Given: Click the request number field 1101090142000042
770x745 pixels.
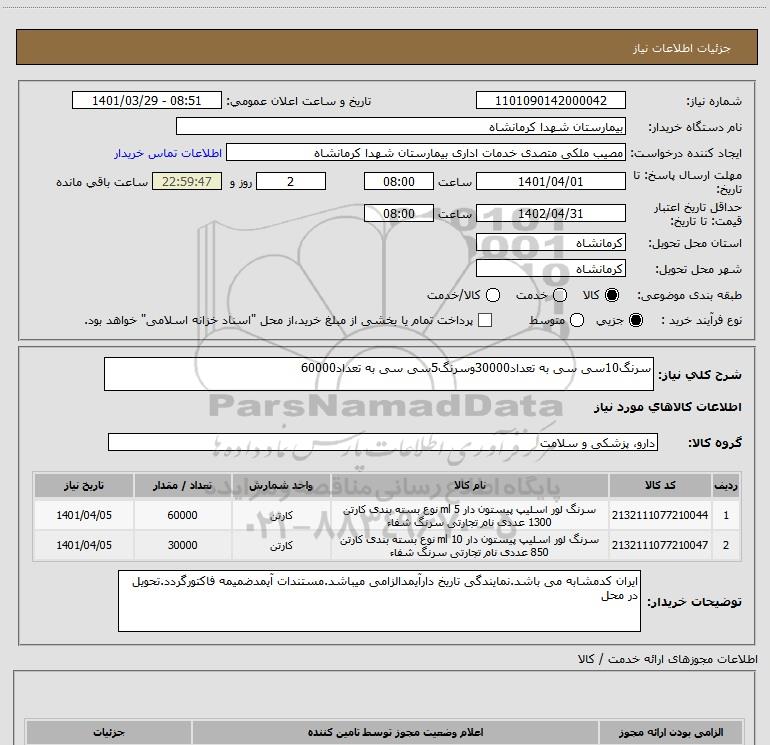Looking at the screenshot, I should pos(550,101).
